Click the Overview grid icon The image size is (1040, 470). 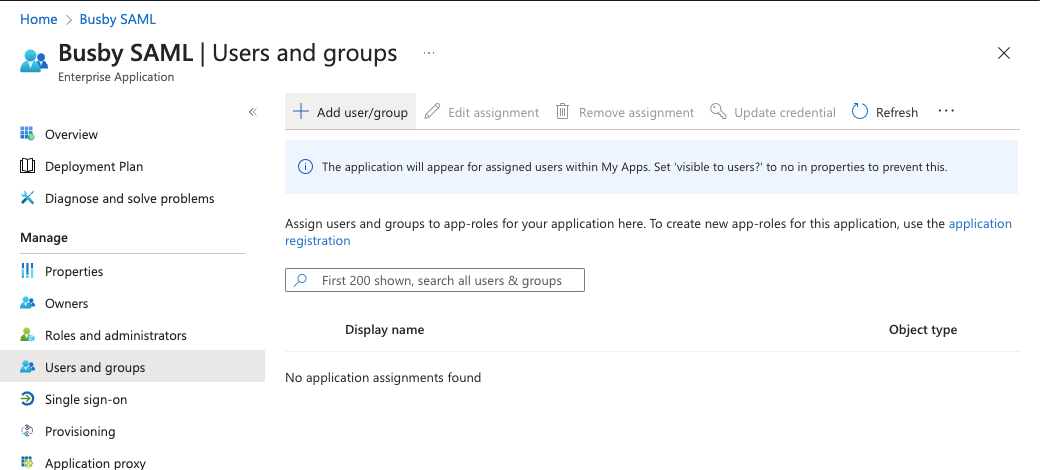coord(27,134)
